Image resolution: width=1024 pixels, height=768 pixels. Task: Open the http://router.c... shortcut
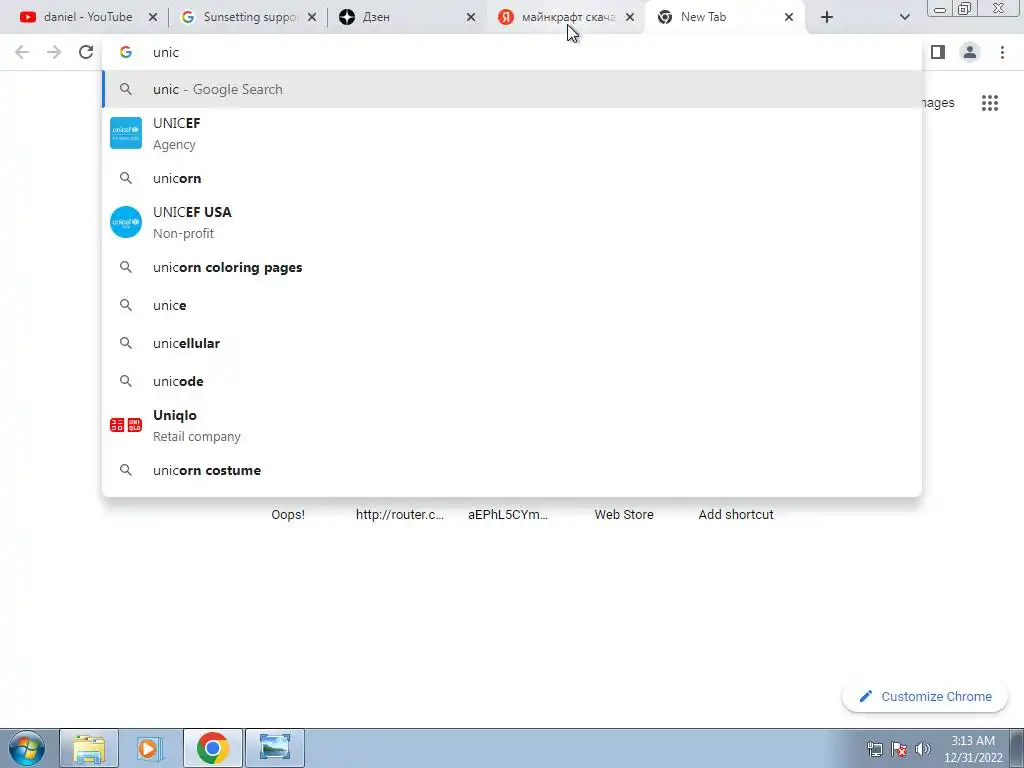400,515
